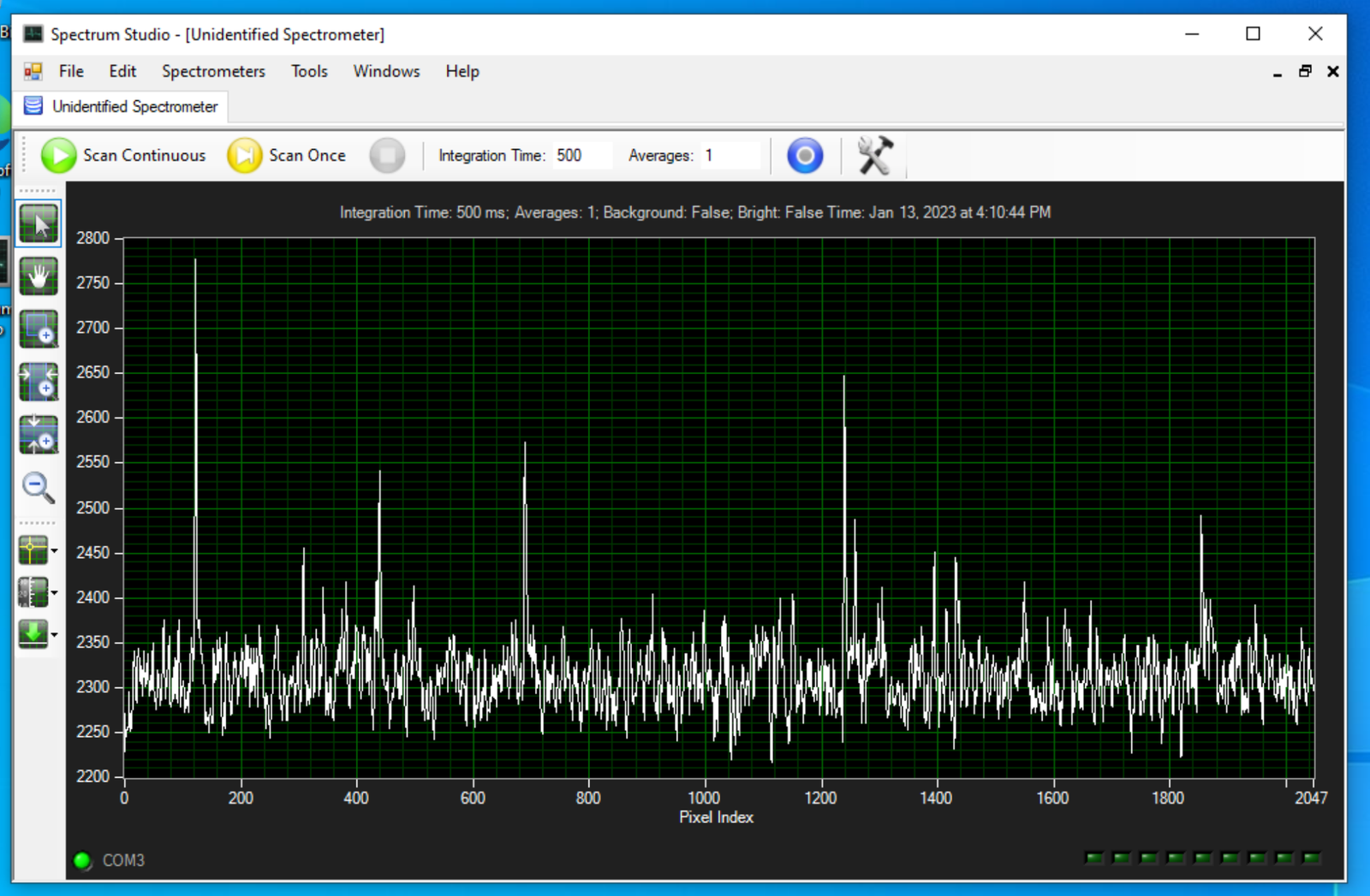The height and width of the screenshot is (896, 1370).
Task: Expand the axis scale dropdown arrow
Action: click(x=54, y=592)
